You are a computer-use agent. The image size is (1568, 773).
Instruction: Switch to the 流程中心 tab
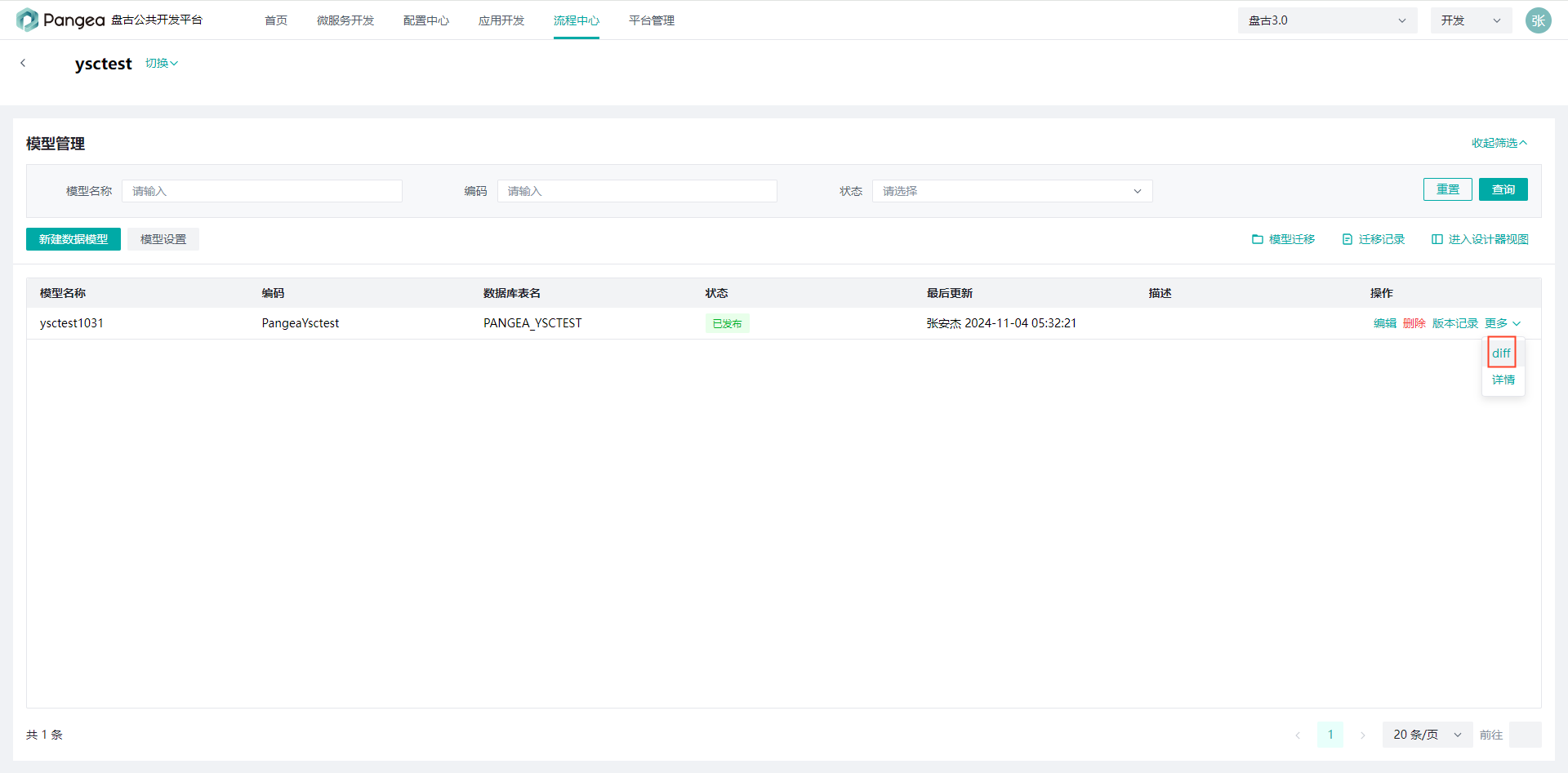[x=577, y=20]
